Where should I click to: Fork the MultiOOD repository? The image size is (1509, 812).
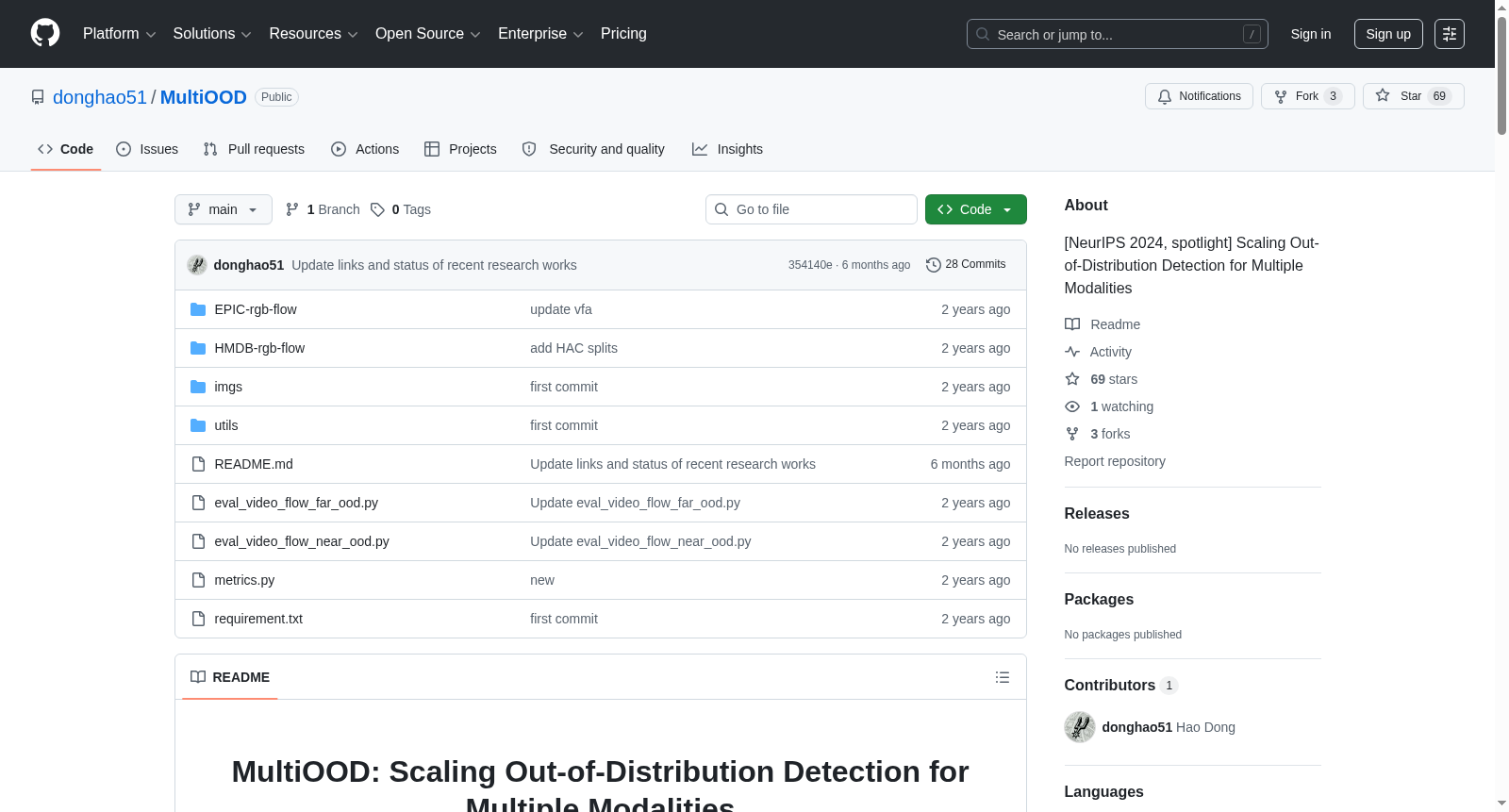tap(1308, 96)
